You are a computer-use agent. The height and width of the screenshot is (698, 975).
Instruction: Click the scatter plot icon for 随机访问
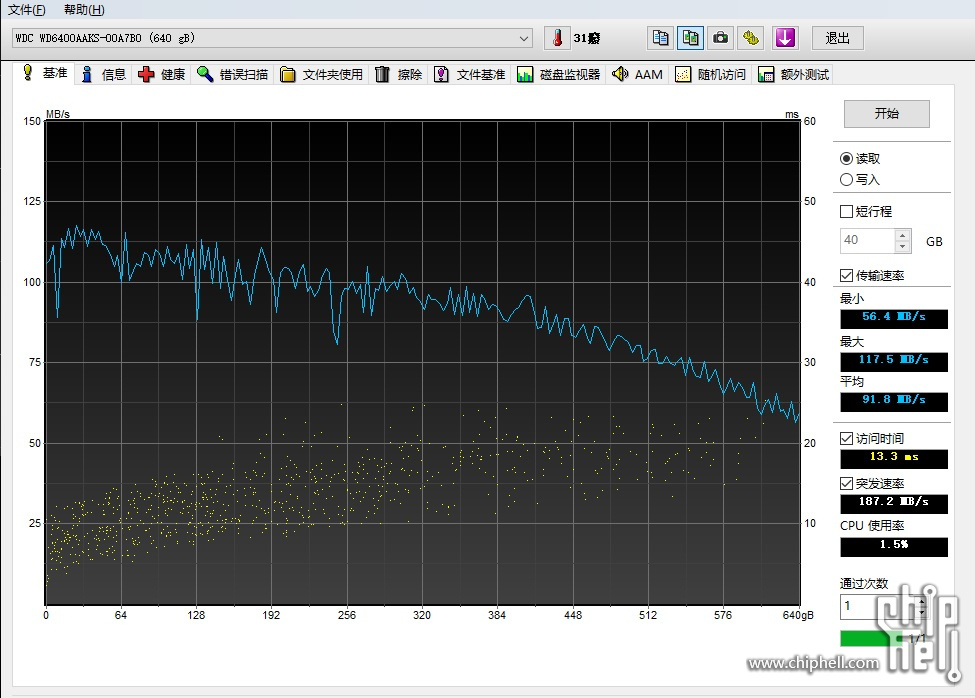(683, 75)
